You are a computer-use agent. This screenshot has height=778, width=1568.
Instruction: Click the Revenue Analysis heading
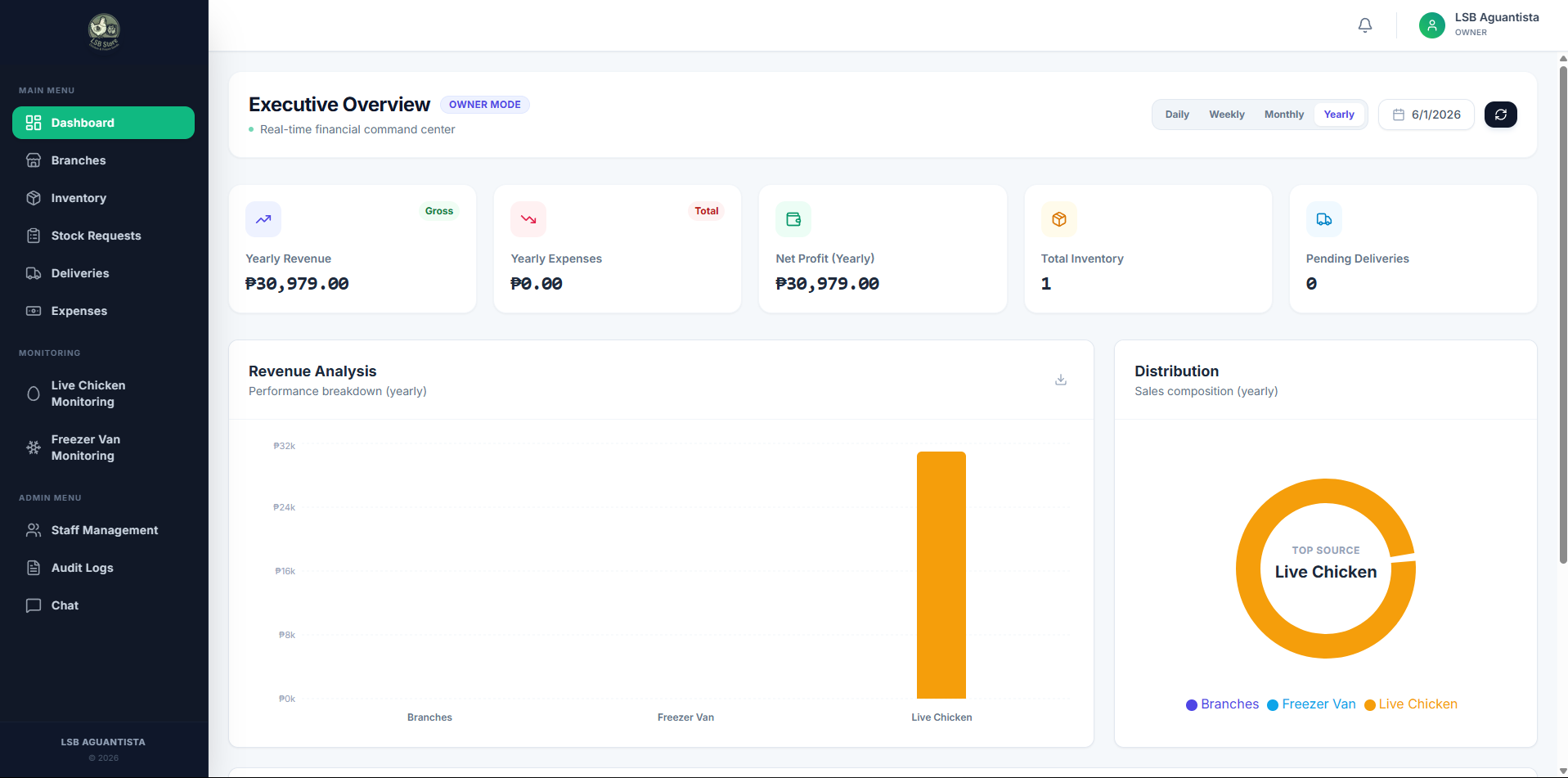coord(312,371)
